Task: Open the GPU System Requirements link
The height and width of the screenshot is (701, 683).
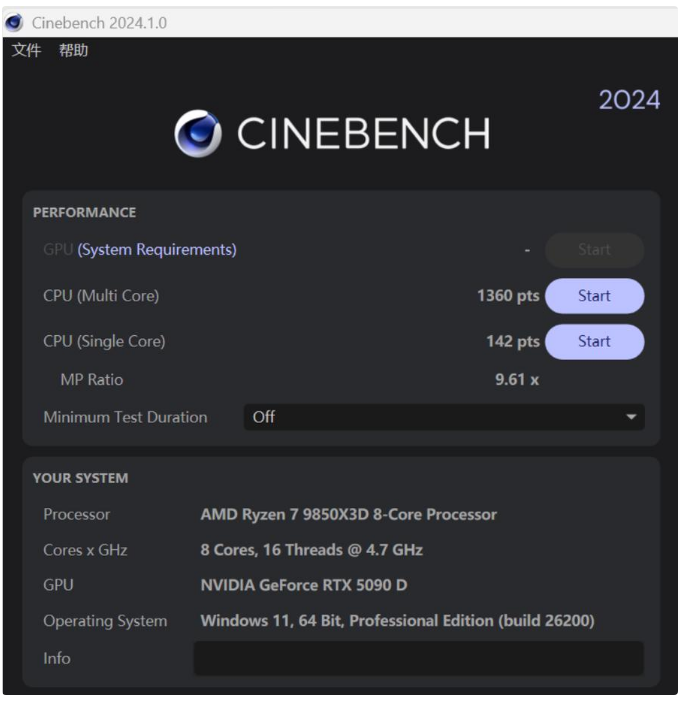Action: [x=157, y=250]
